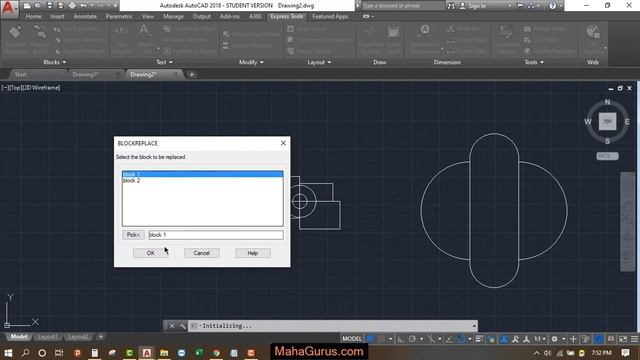Open the Start file tab
This screenshot has height=360, width=640.
tap(20, 74)
